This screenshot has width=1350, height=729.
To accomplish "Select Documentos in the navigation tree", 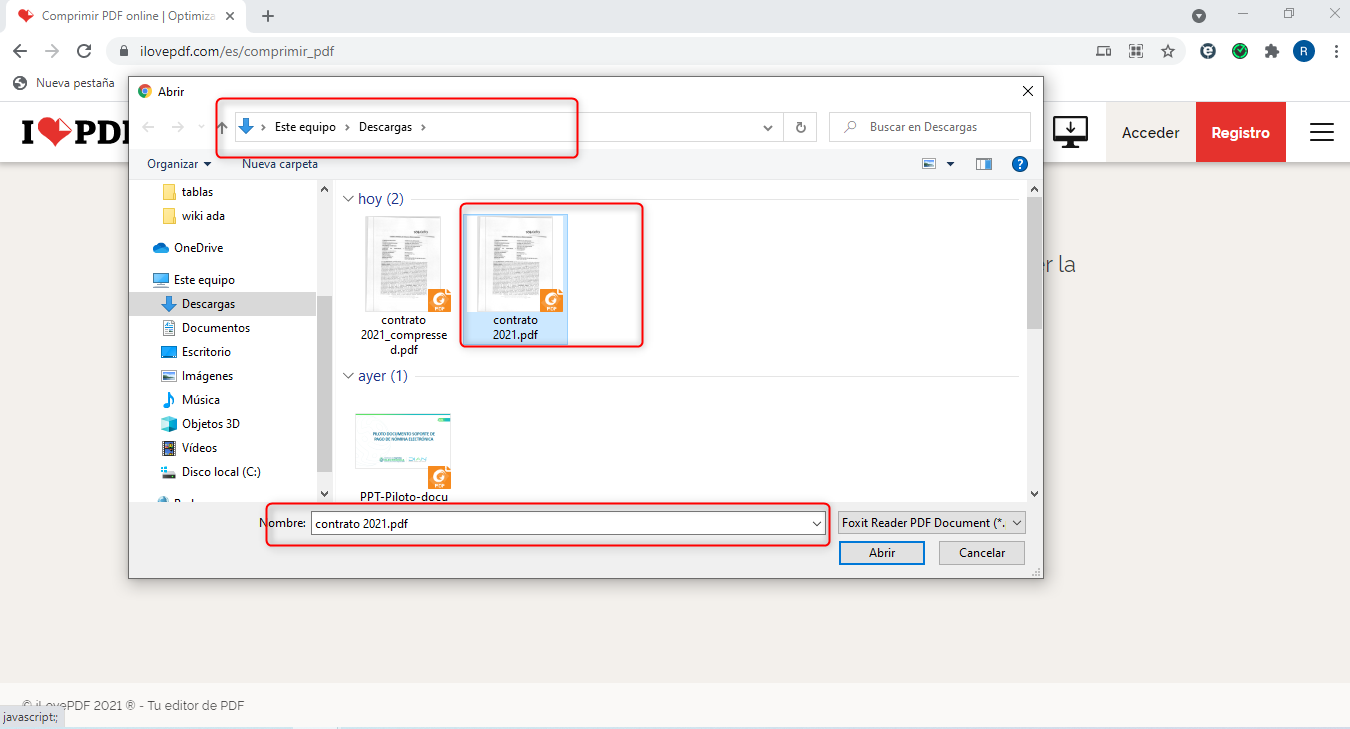I will (x=215, y=328).
